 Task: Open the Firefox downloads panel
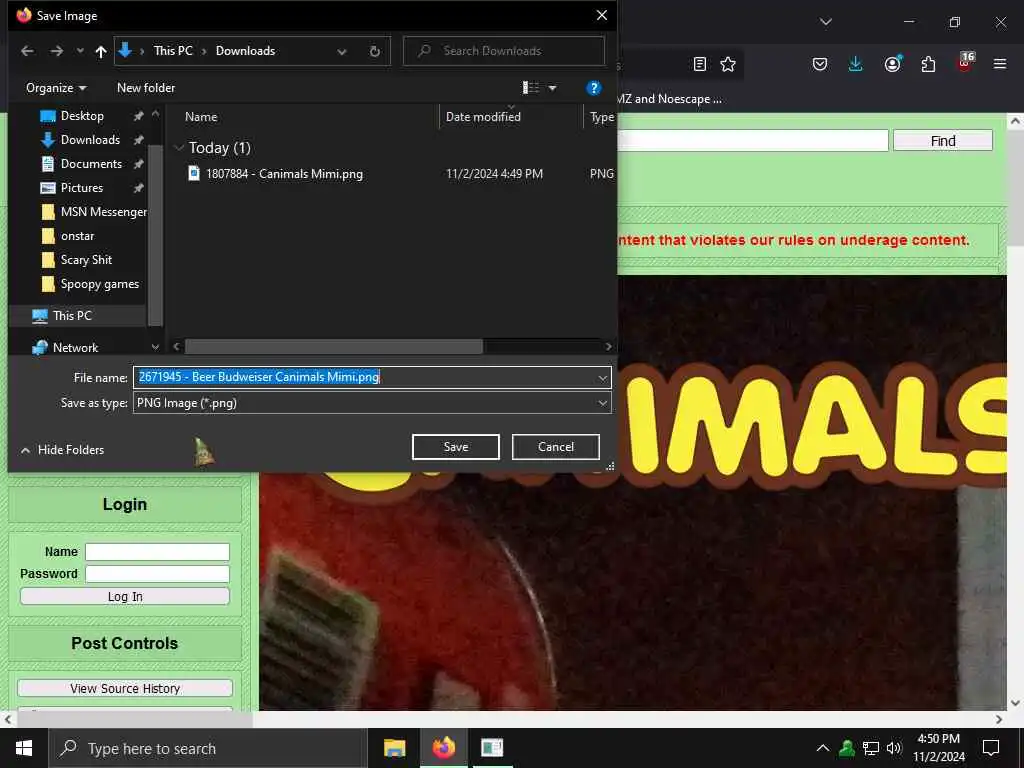click(x=856, y=64)
